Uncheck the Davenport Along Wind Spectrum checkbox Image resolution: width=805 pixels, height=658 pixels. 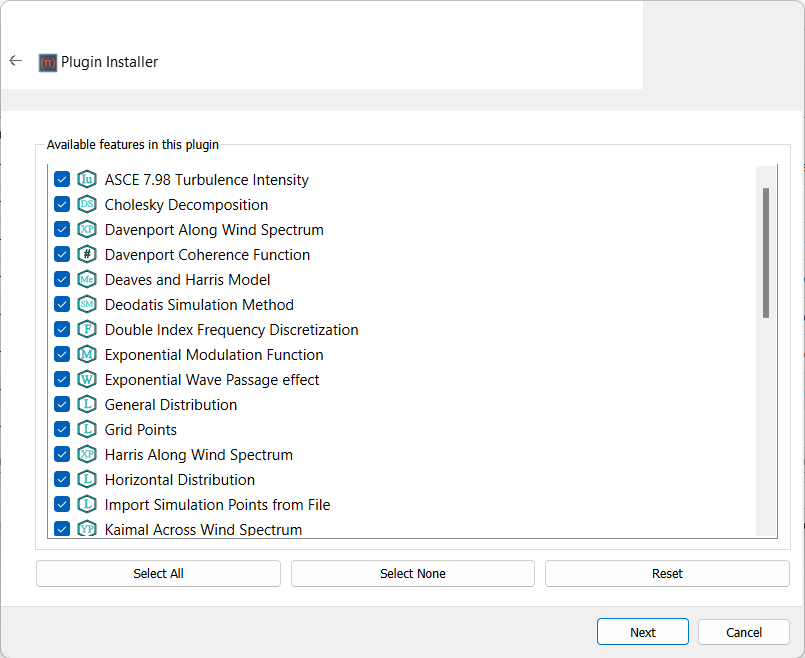pyautogui.click(x=62, y=230)
